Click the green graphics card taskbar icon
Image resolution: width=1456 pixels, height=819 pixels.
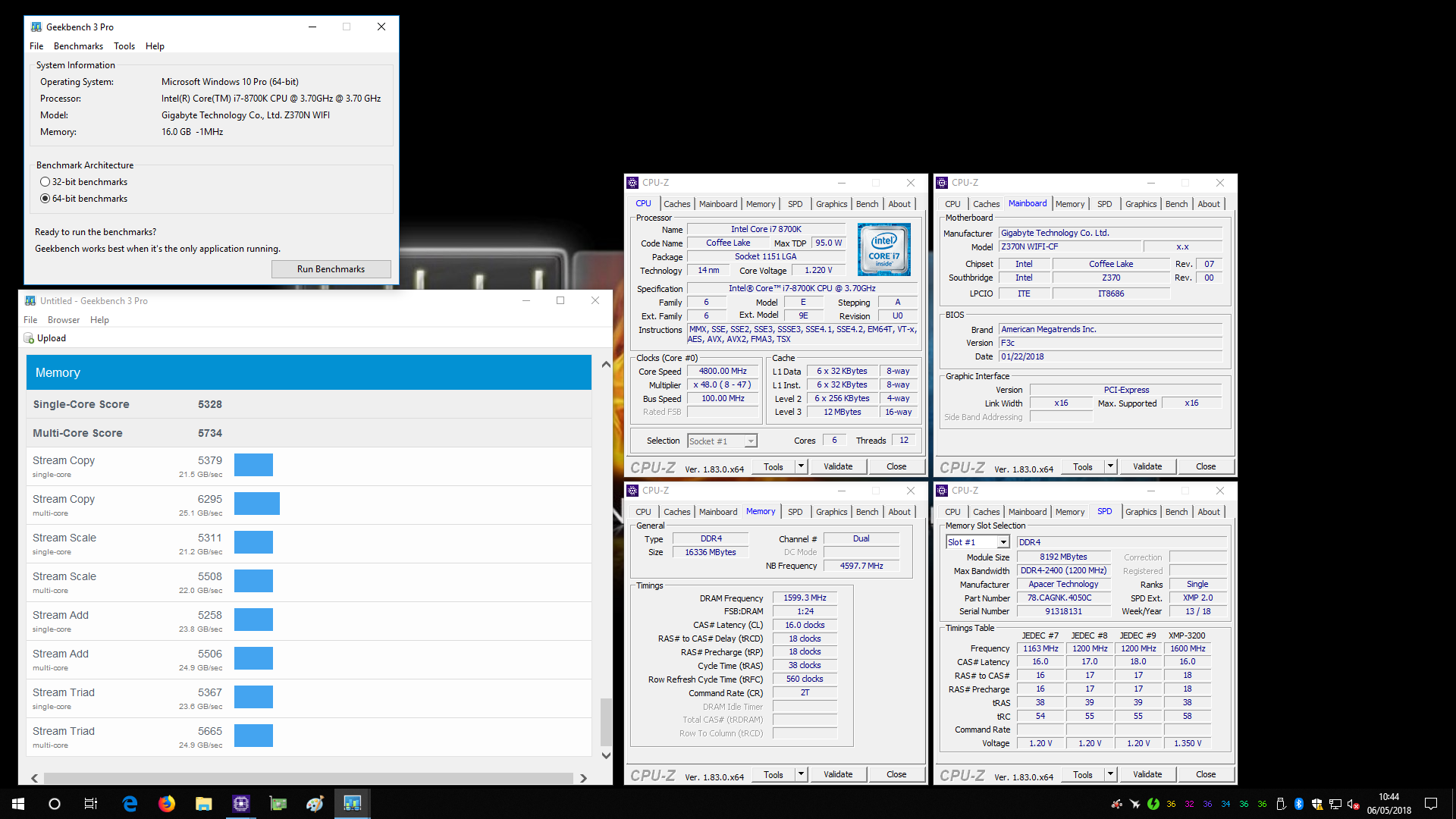[x=278, y=804]
